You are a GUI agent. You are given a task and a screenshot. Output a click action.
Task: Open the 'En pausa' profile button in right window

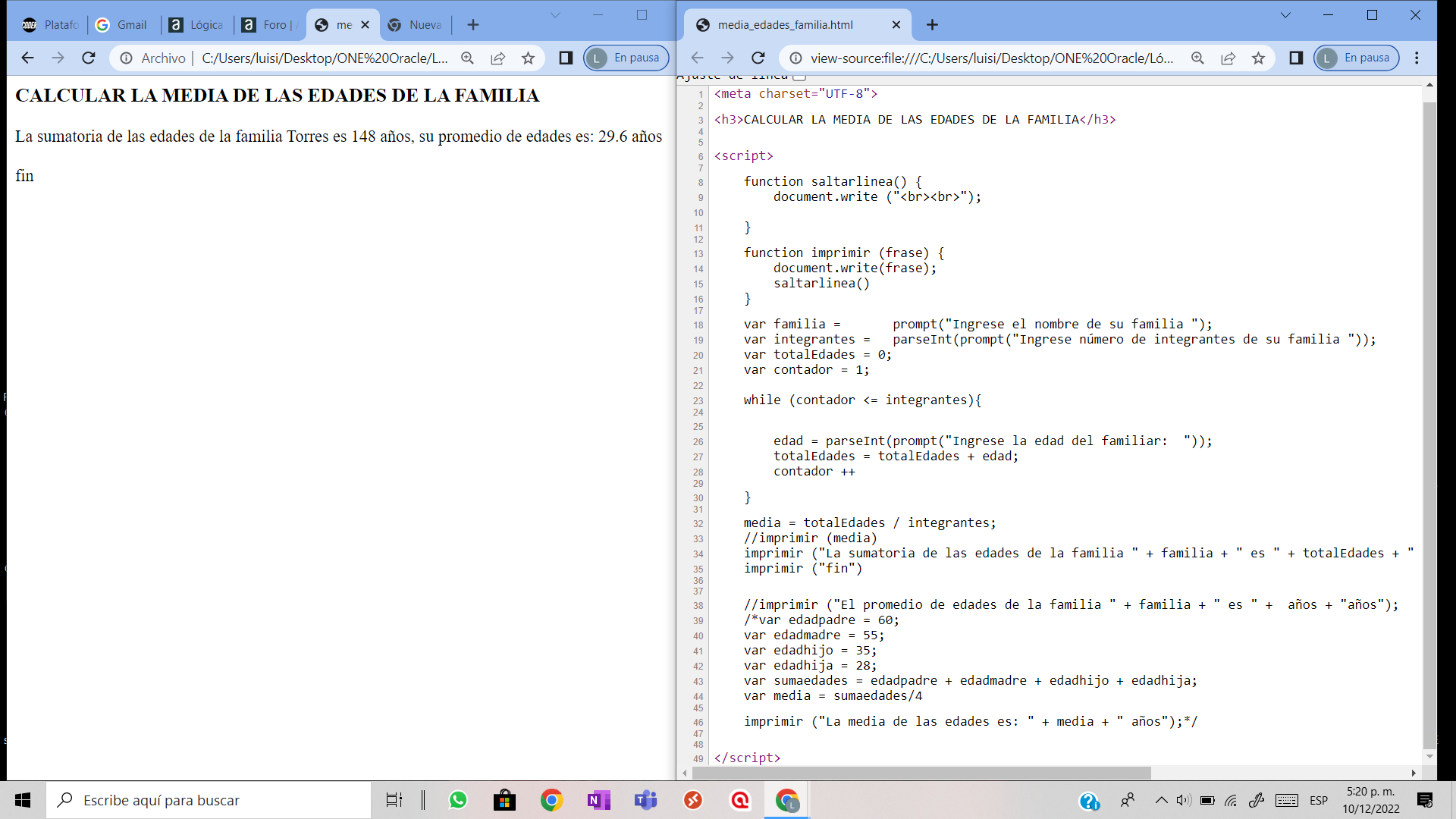click(1357, 58)
